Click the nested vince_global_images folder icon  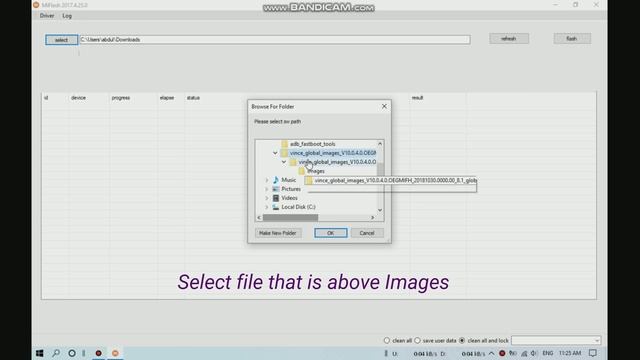coord(293,162)
